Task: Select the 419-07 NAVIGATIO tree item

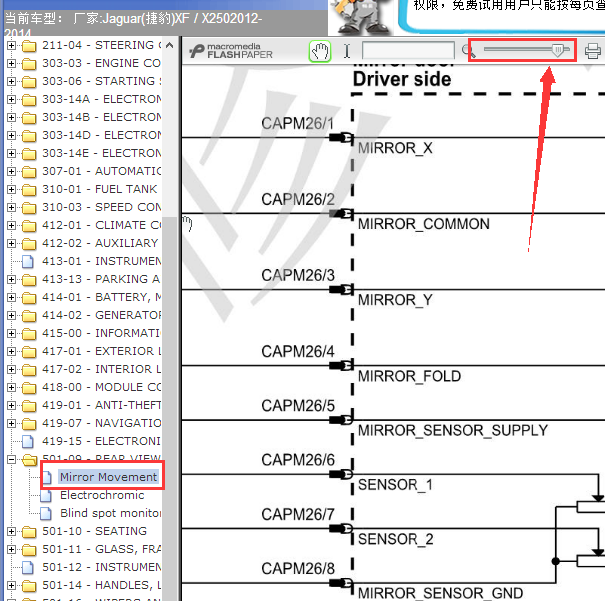Action: tap(101, 423)
